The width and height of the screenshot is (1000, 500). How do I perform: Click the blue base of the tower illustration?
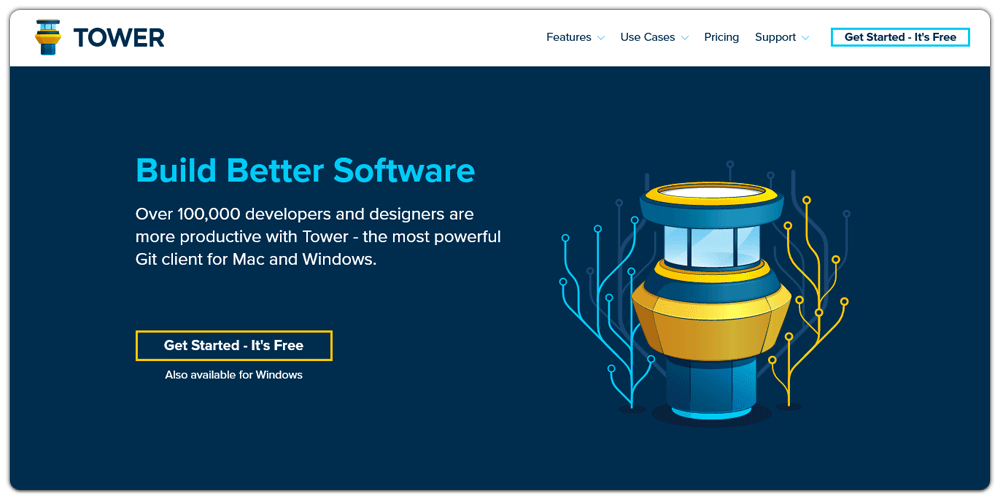pyautogui.click(x=711, y=385)
